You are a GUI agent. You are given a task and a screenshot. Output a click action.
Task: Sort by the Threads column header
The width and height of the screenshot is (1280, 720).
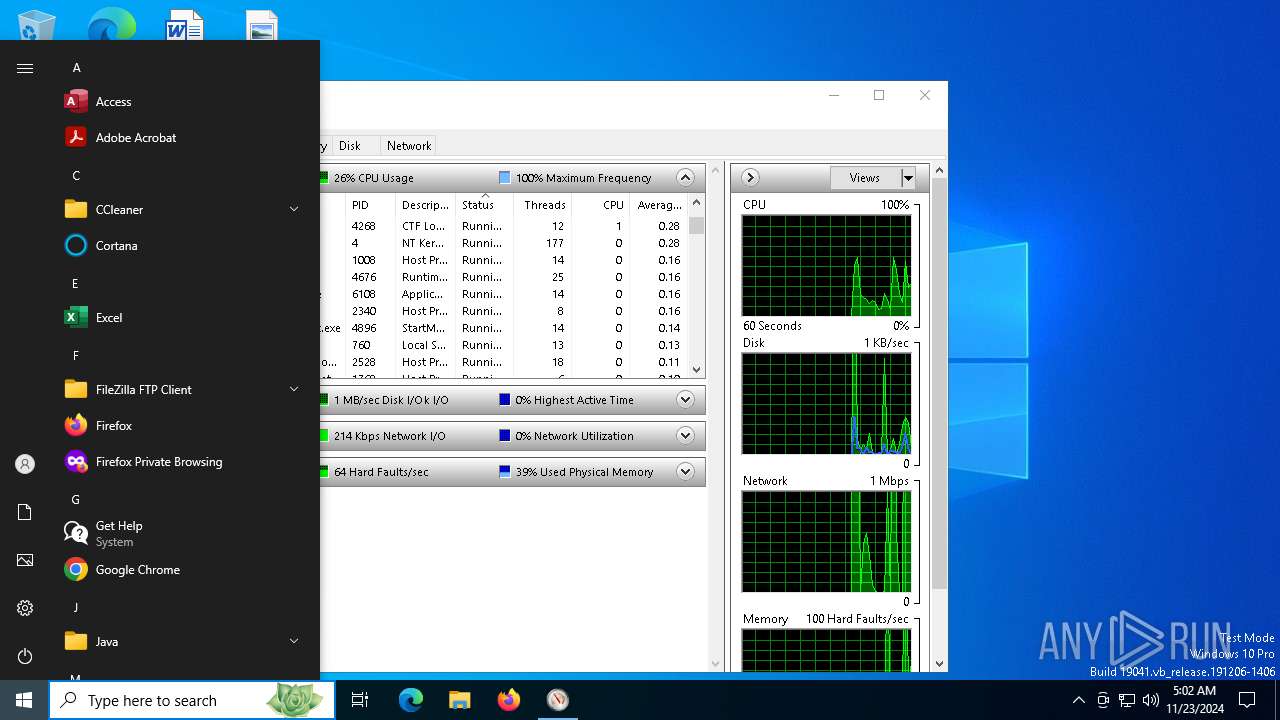543,205
